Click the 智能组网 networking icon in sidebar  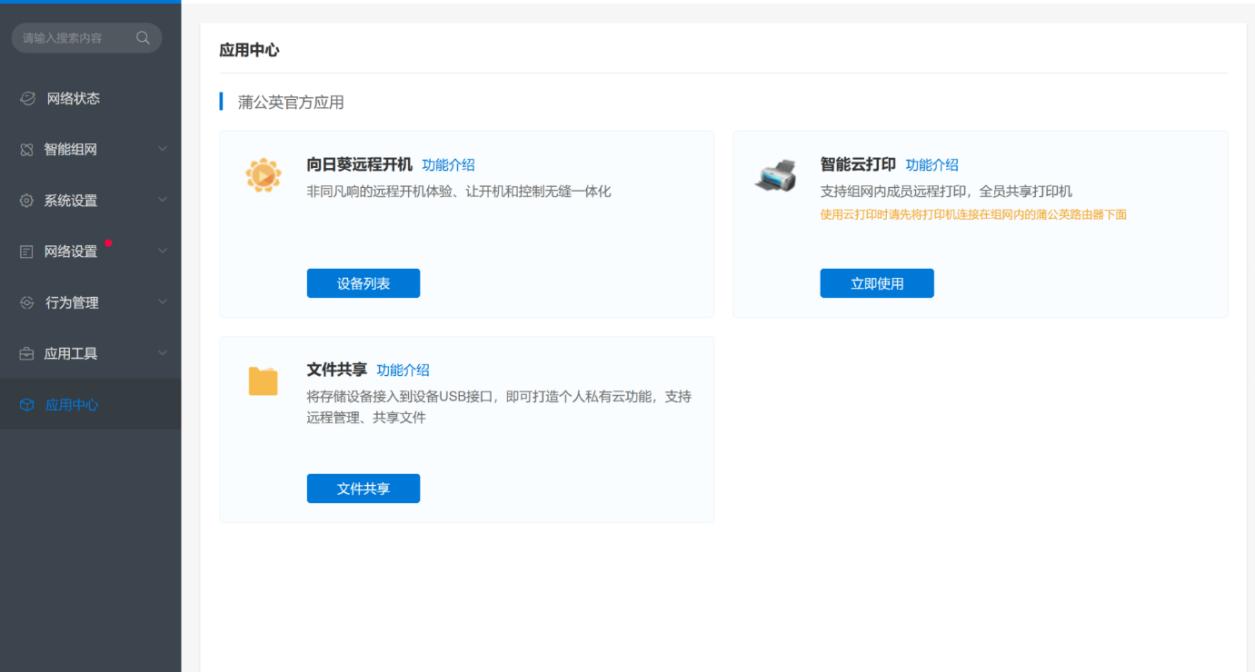(x=25, y=149)
